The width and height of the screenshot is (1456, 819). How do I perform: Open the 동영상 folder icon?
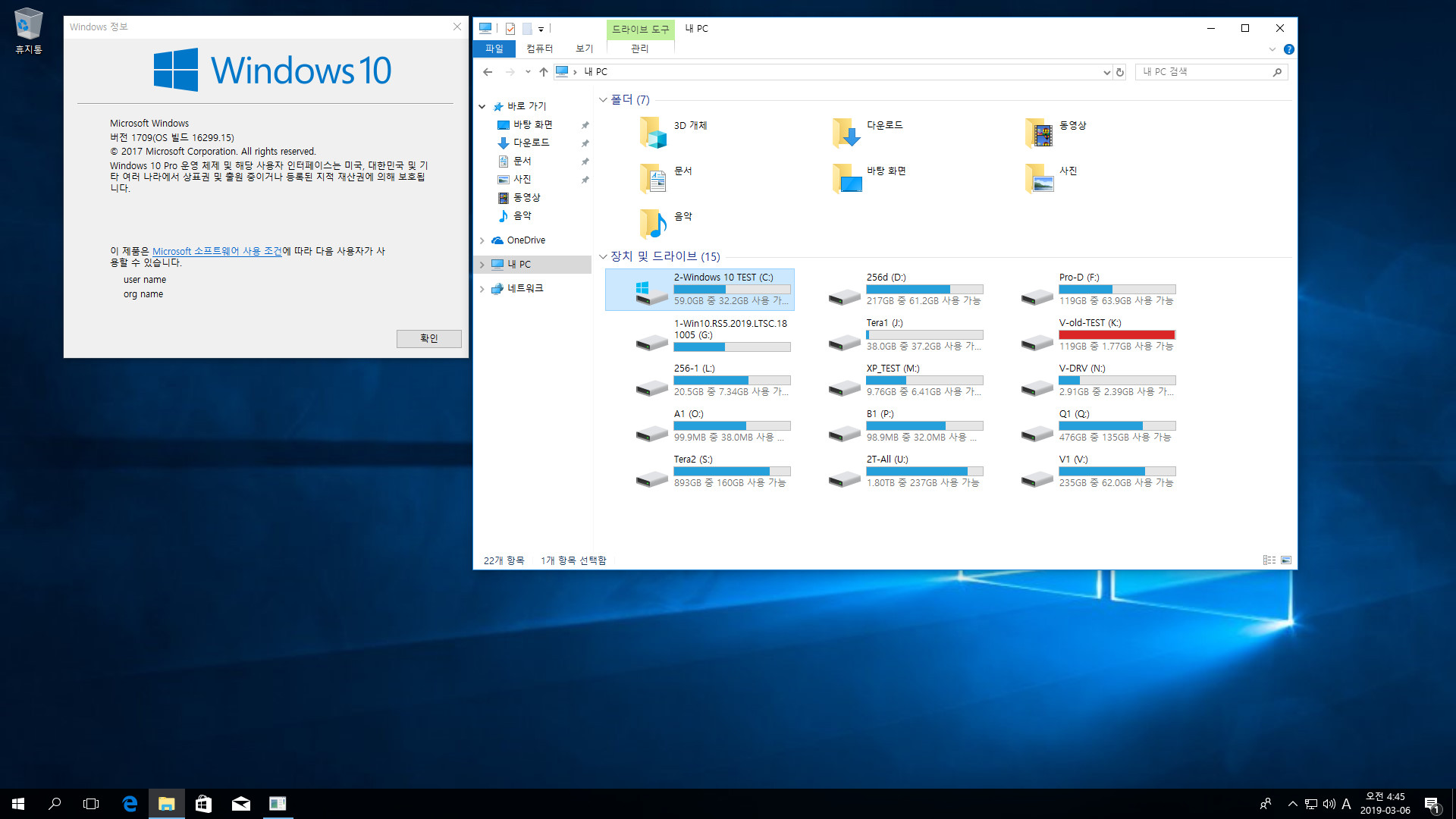coord(1039,133)
